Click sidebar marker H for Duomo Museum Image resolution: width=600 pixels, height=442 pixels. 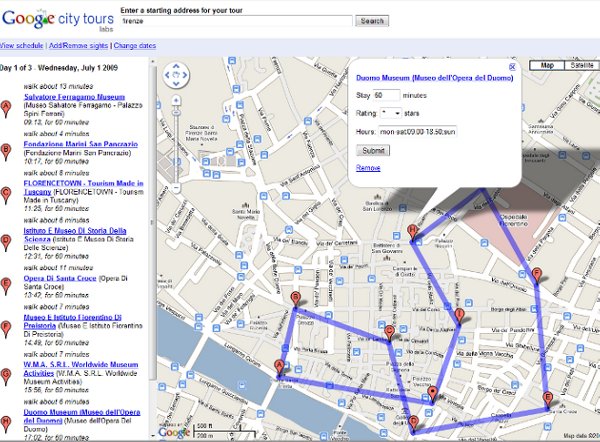coord(6,424)
